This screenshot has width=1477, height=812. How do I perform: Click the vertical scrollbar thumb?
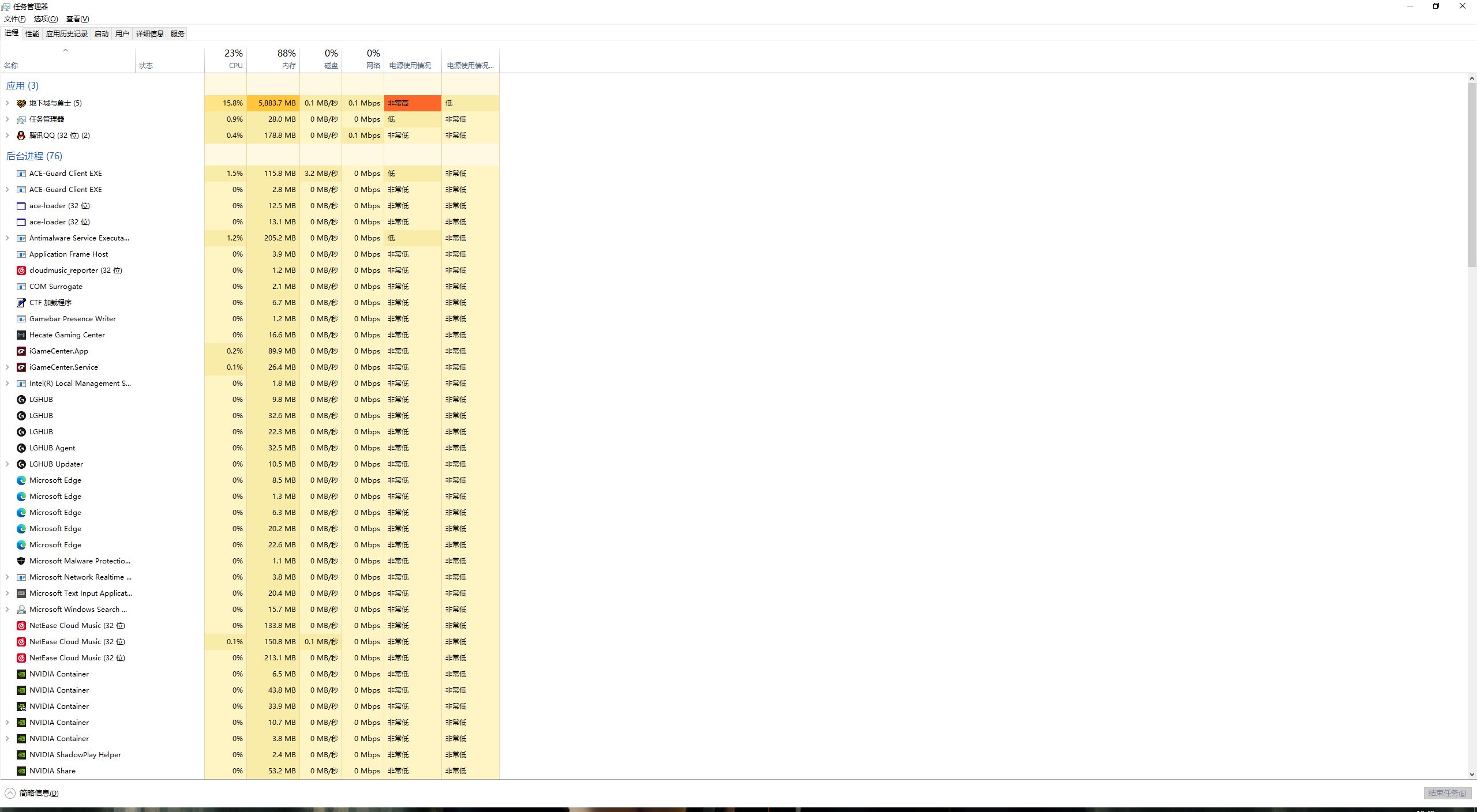click(x=1472, y=174)
